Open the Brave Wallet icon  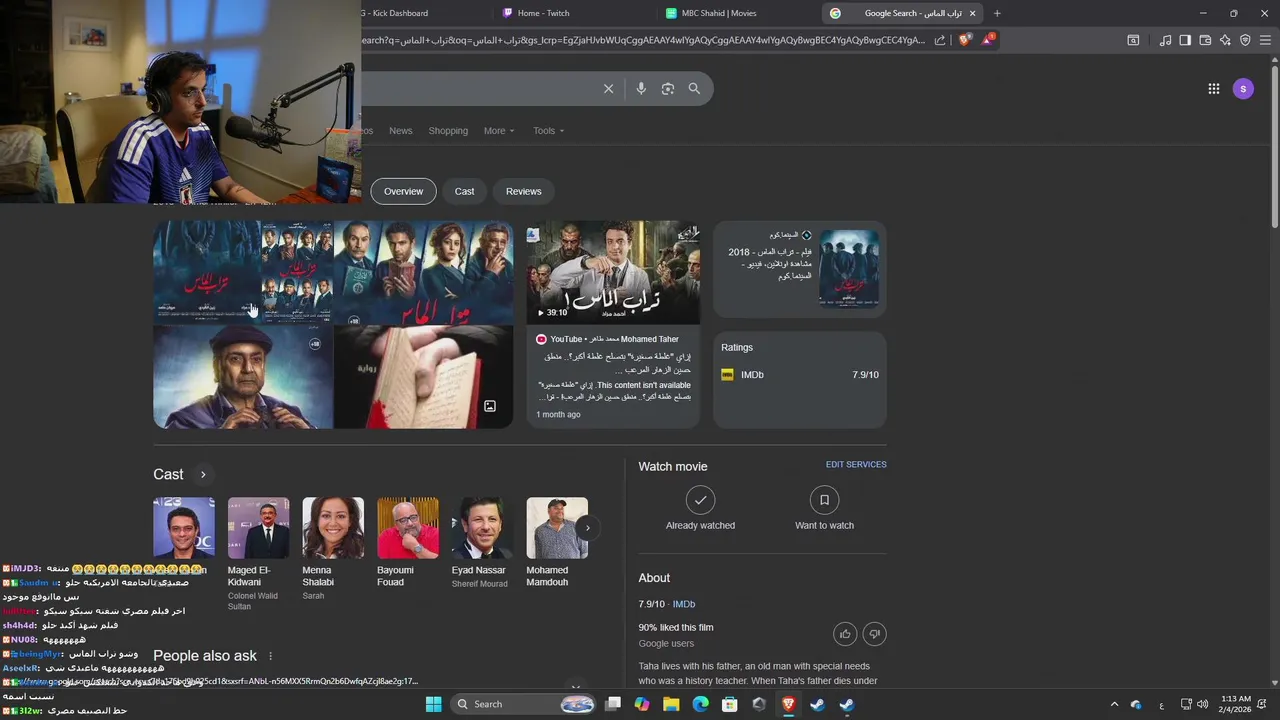[1205, 40]
